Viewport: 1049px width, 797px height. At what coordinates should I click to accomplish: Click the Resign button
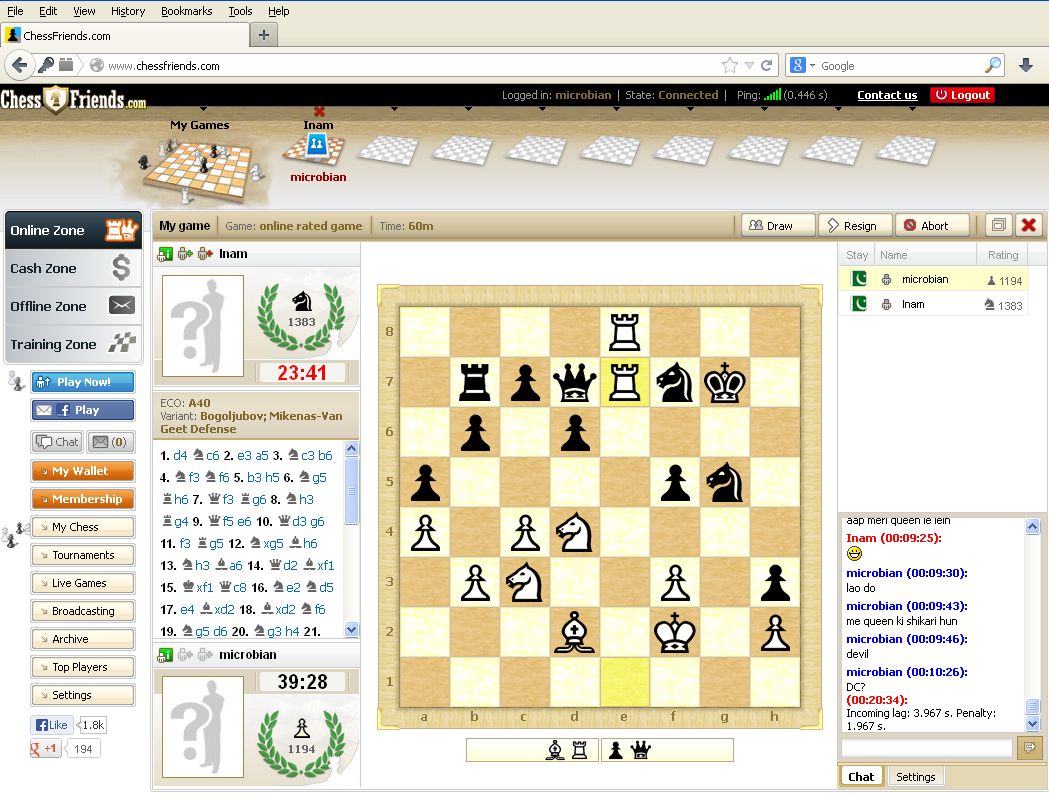click(x=853, y=225)
